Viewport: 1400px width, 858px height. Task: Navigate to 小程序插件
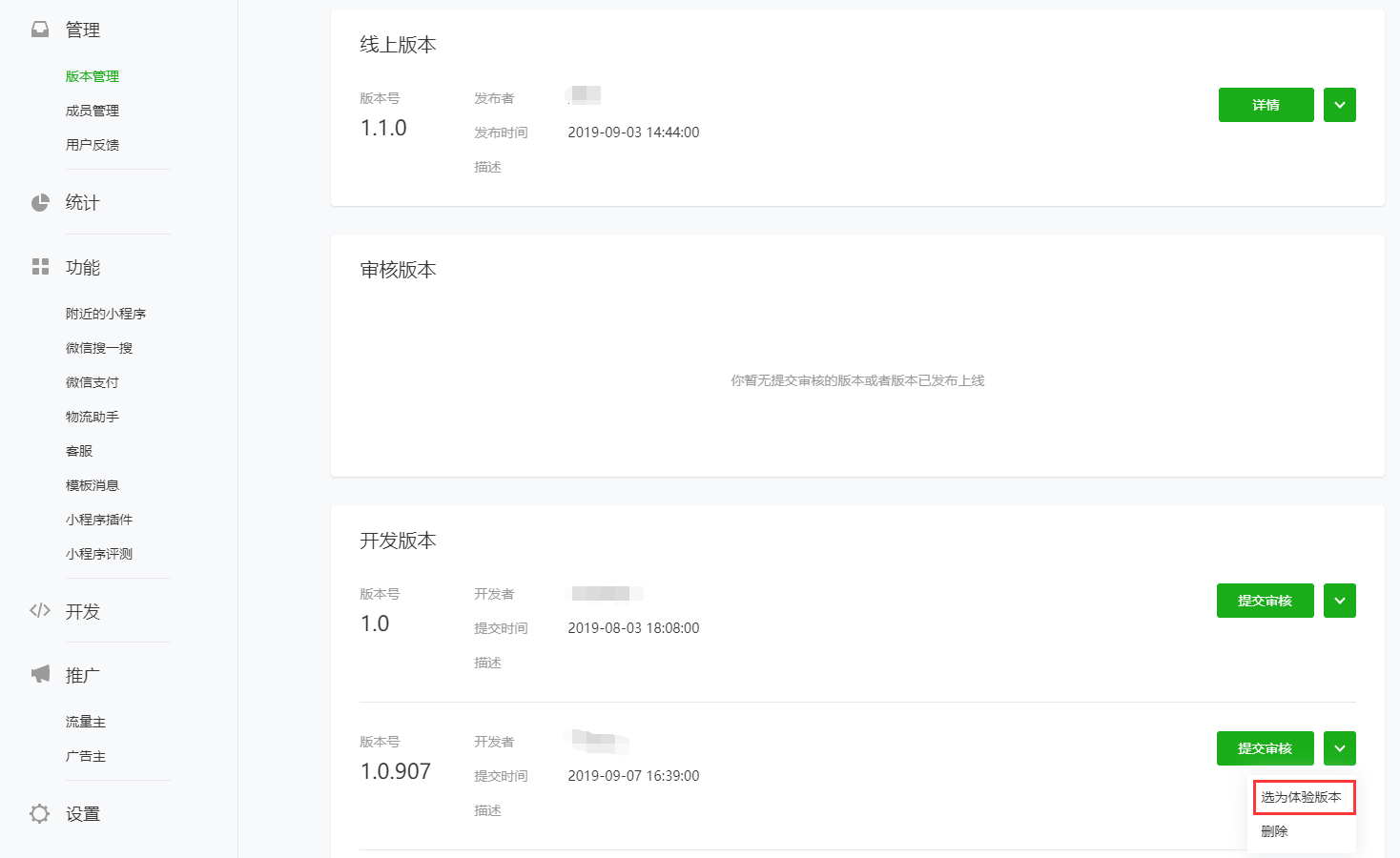99,520
